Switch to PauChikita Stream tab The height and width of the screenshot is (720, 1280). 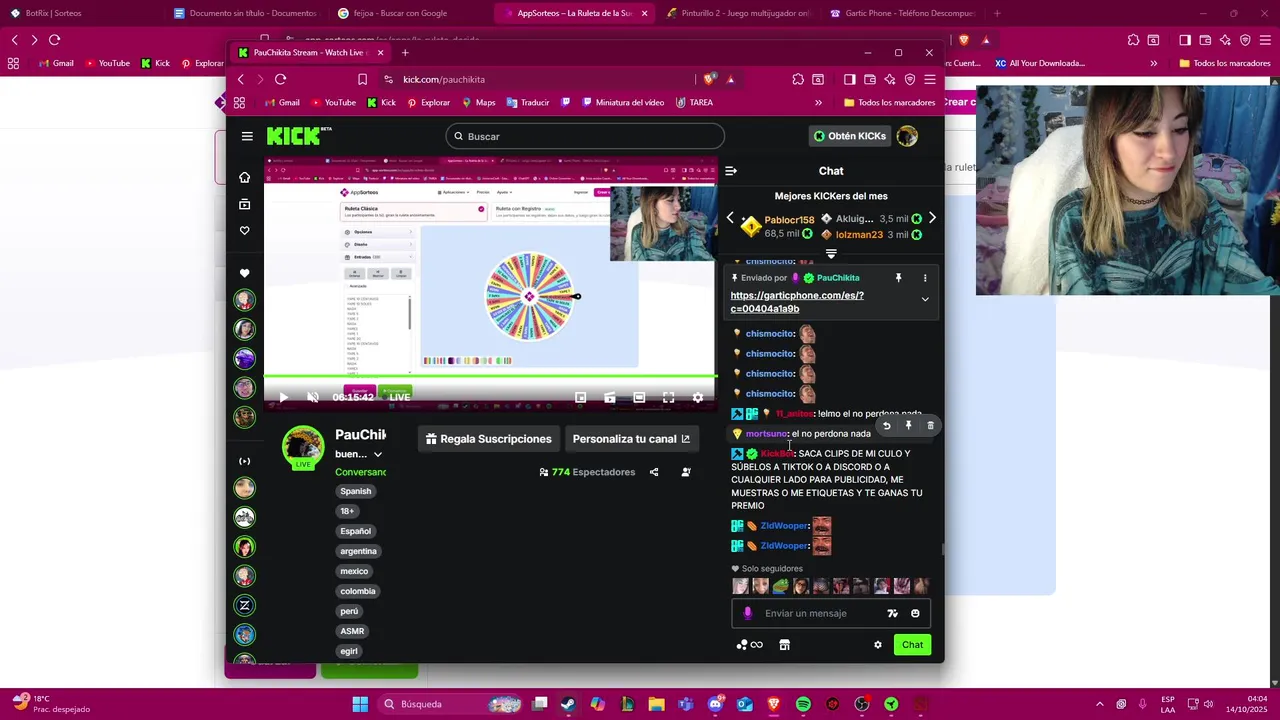(x=310, y=52)
